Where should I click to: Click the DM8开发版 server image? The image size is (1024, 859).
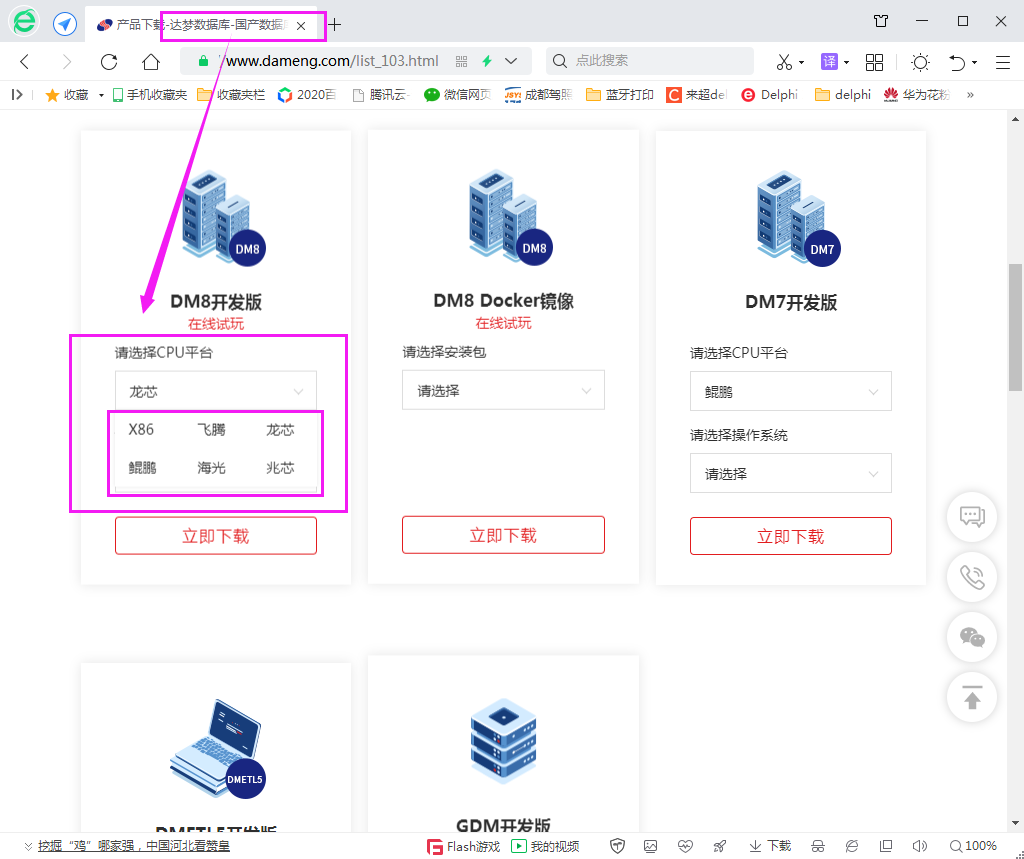[x=223, y=218]
